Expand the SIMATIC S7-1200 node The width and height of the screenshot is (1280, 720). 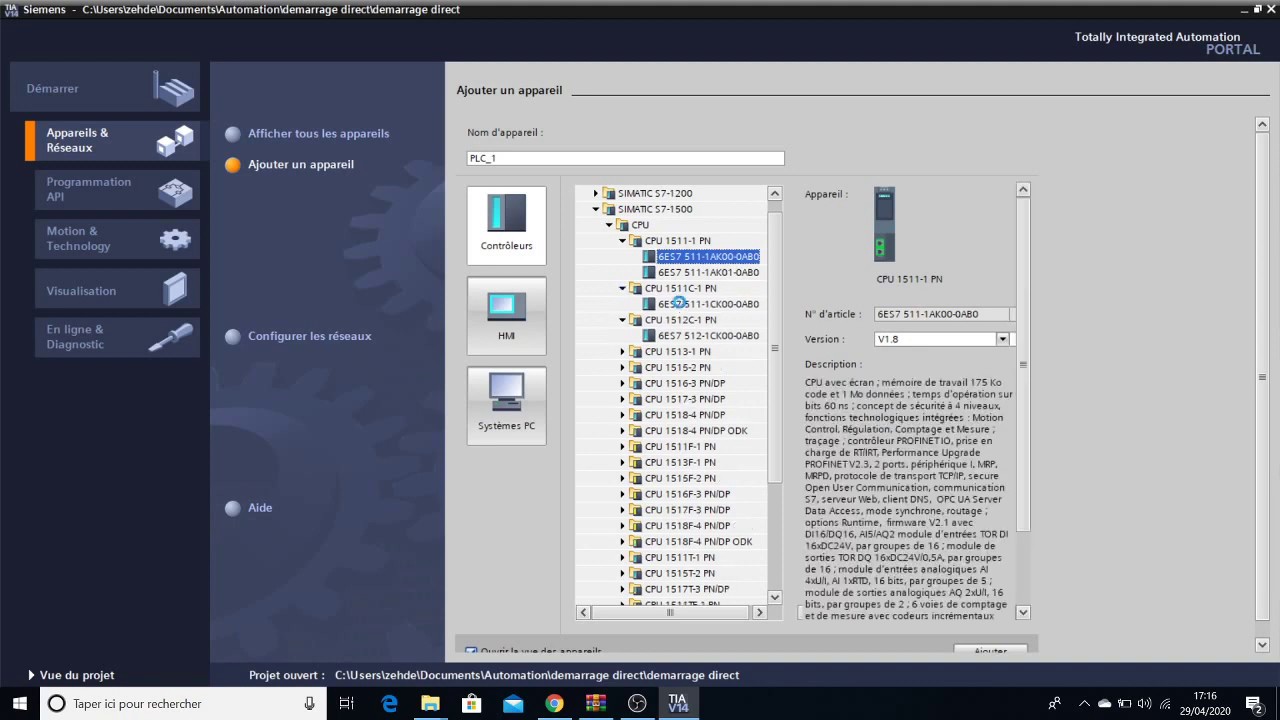pyautogui.click(x=595, y=193)
